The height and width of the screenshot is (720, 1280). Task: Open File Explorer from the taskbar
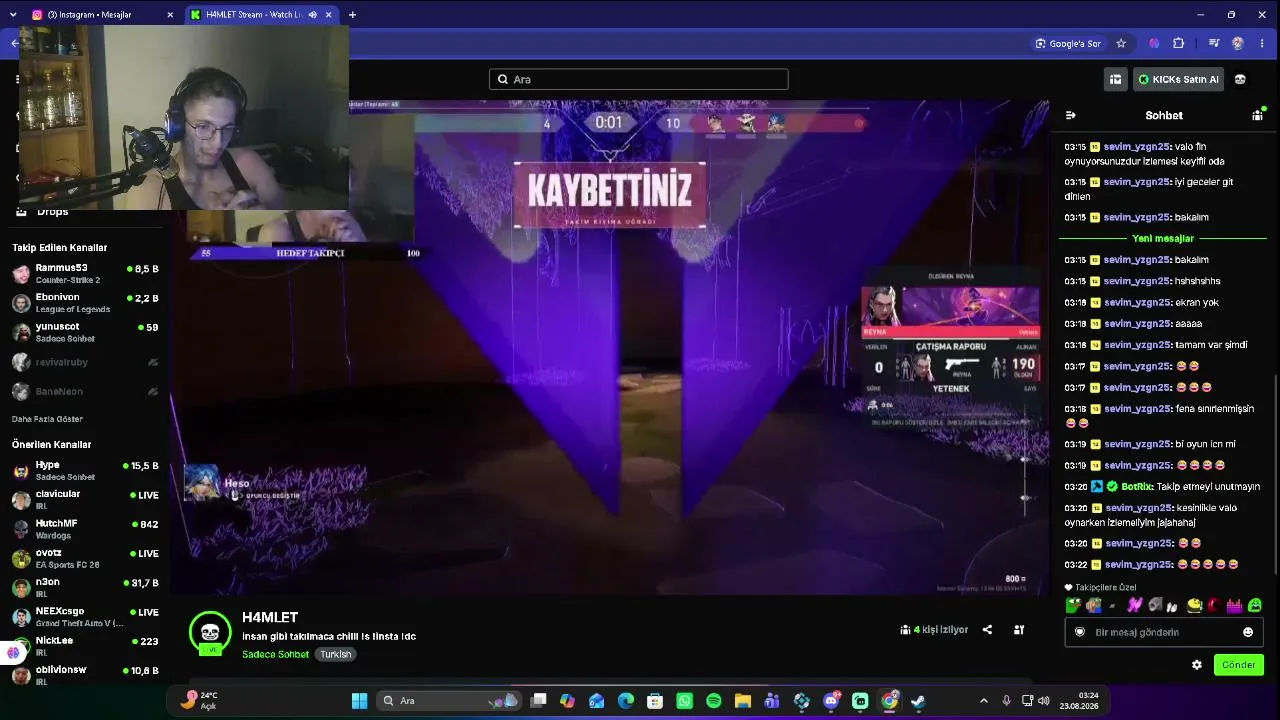(x=743, y=701)
